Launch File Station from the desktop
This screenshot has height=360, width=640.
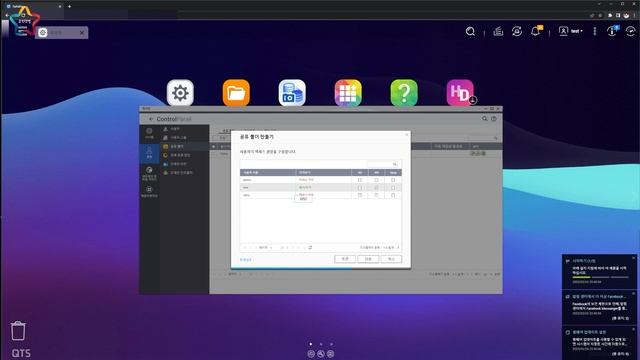point(236,93)
